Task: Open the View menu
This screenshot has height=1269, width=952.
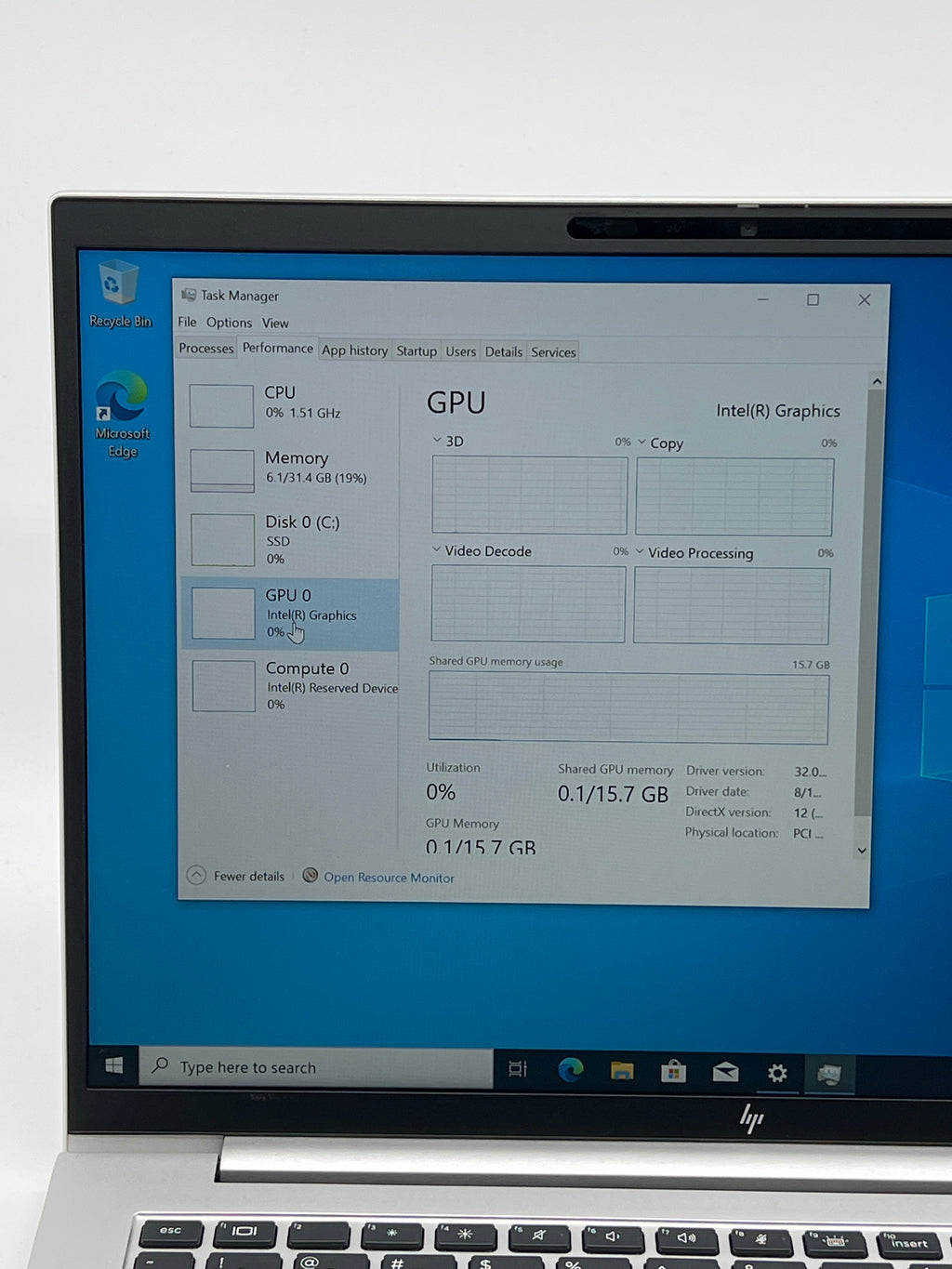Action: (x=275, y=323)
